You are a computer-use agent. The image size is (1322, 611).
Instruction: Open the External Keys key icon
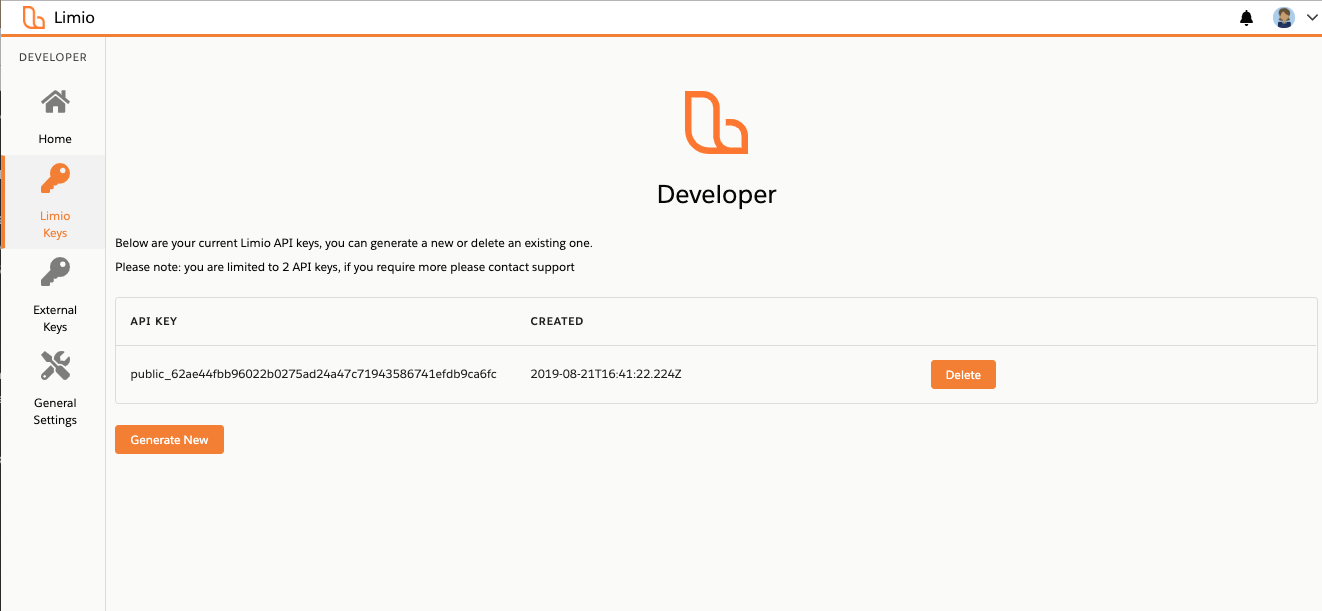[x=55, y=272]
